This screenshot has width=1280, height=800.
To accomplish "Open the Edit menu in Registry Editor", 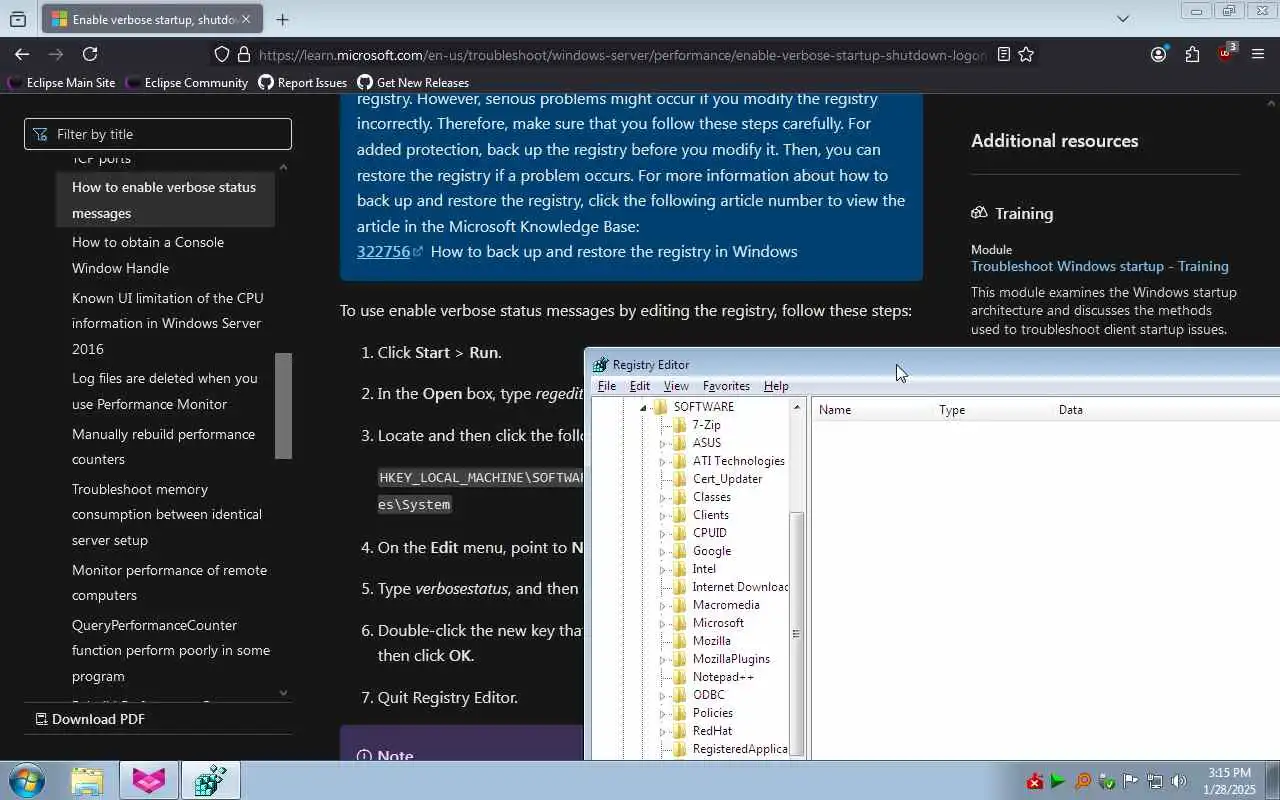I will [640, 386].
